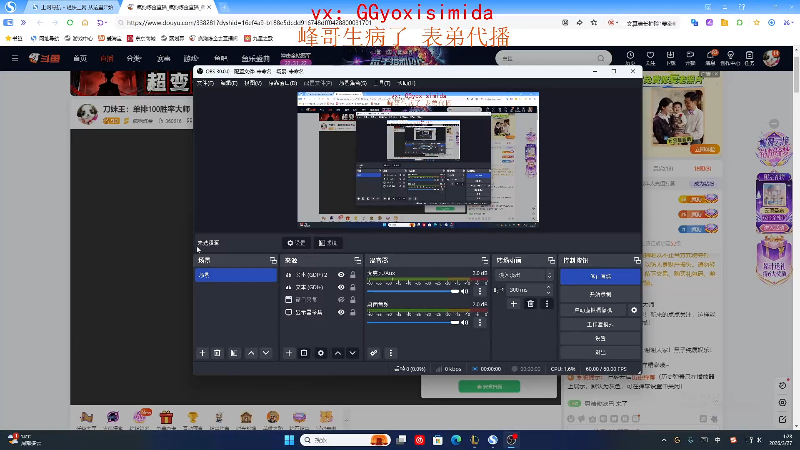This screenshot has width=800, height=450.
Task: Open Douyu hamburger menu
Action: point(15,58)
